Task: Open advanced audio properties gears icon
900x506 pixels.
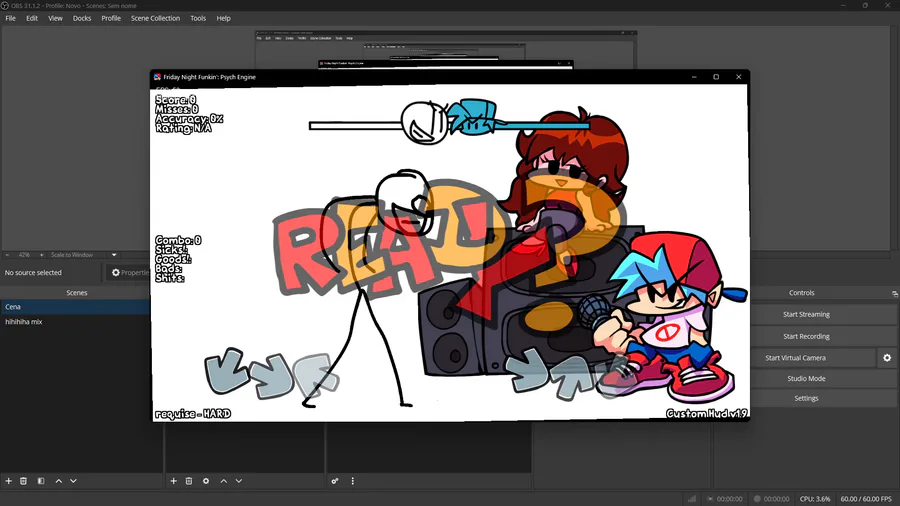Action: point(335,481)
